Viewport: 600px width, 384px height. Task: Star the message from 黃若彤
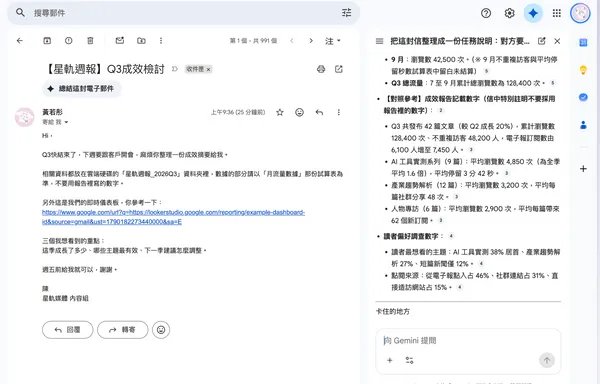[x=280, y=112]
